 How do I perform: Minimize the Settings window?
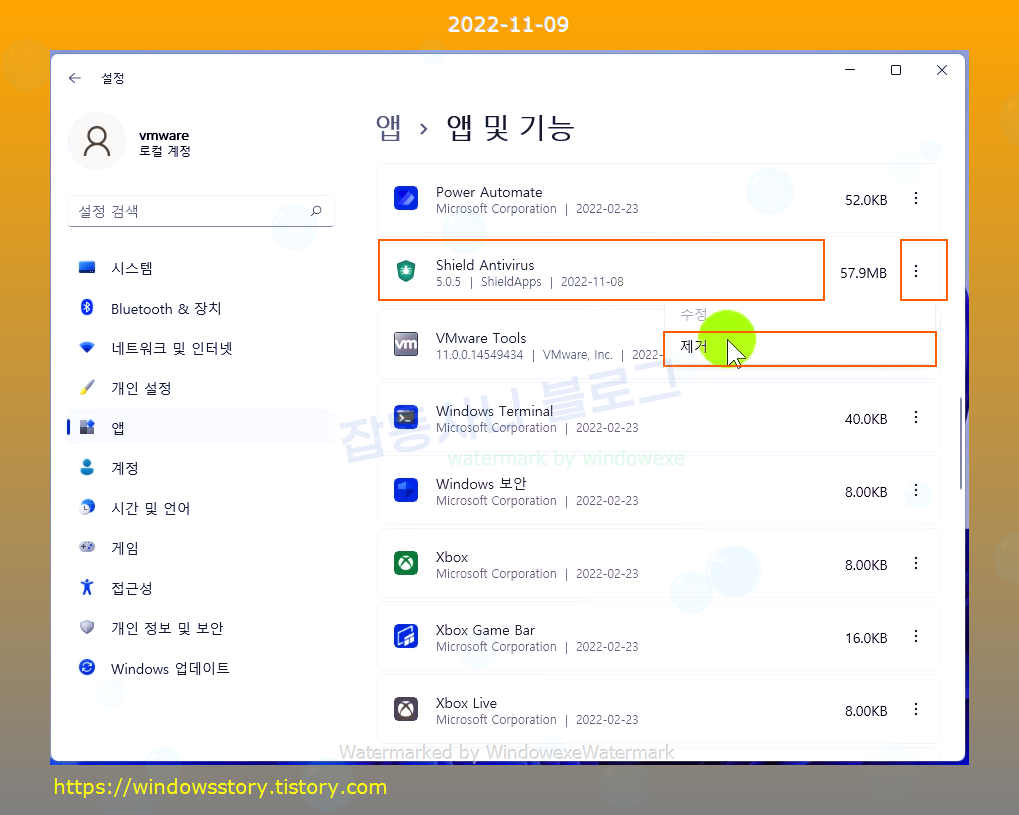pyautogui.click(x=849, y=70)
